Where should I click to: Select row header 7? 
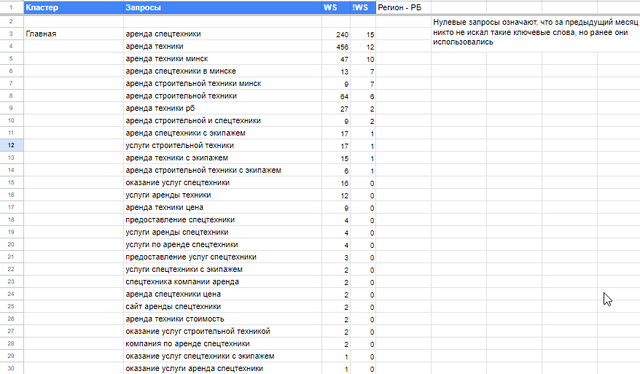tap(11, 83)
